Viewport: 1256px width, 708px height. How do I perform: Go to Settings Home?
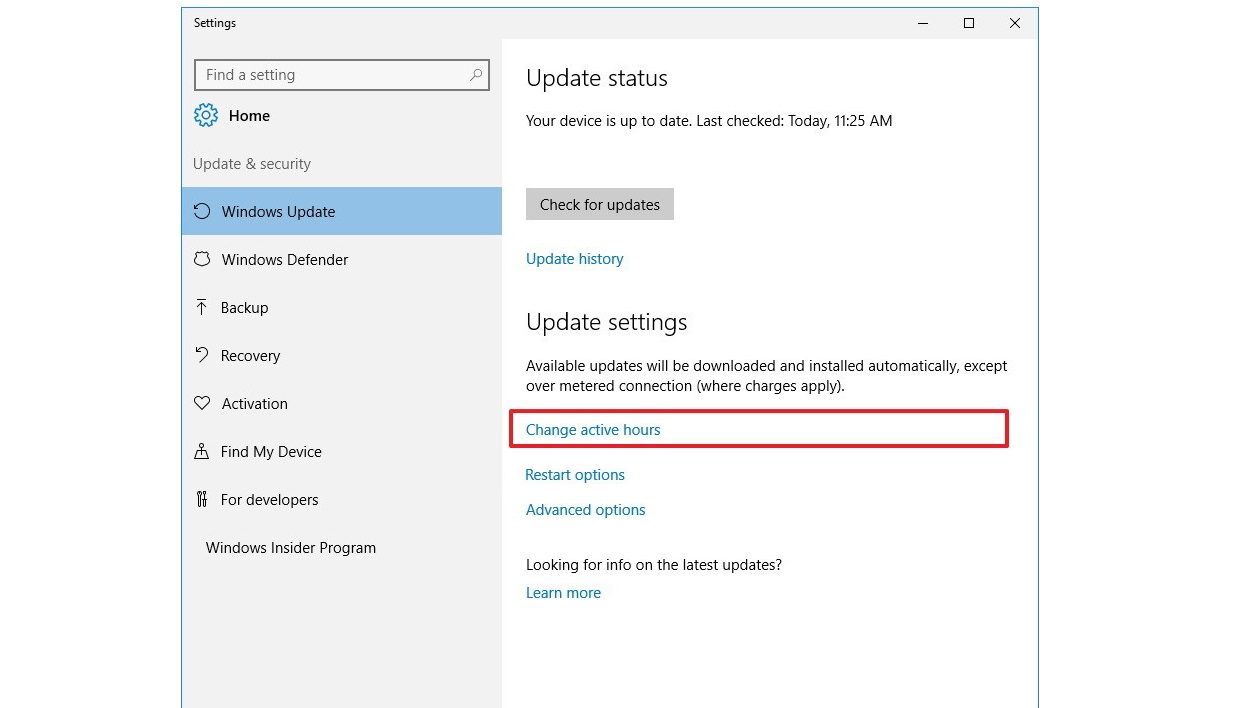[232, 115]
